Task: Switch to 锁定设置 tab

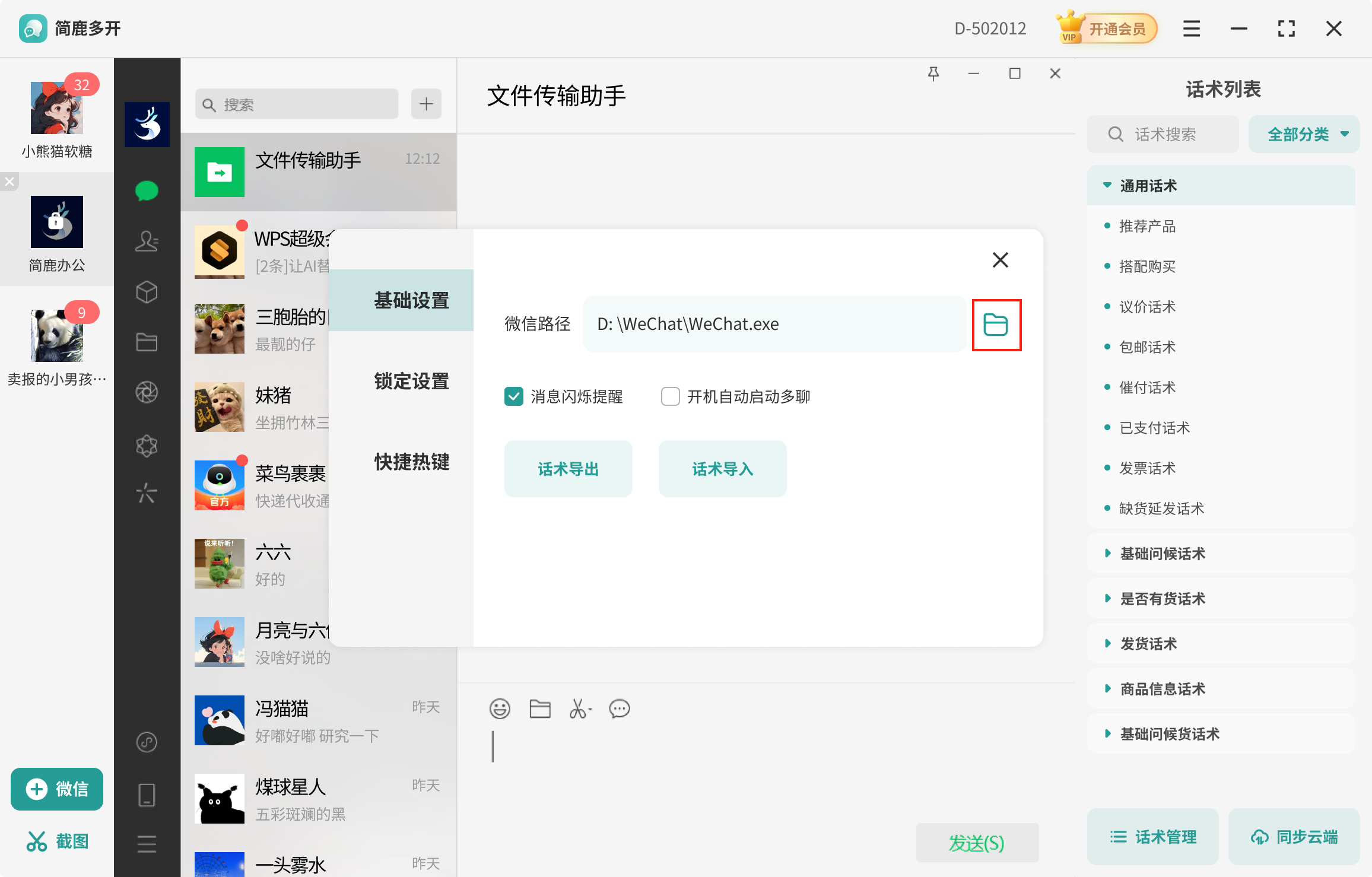Action: click(x=411, y=381)
